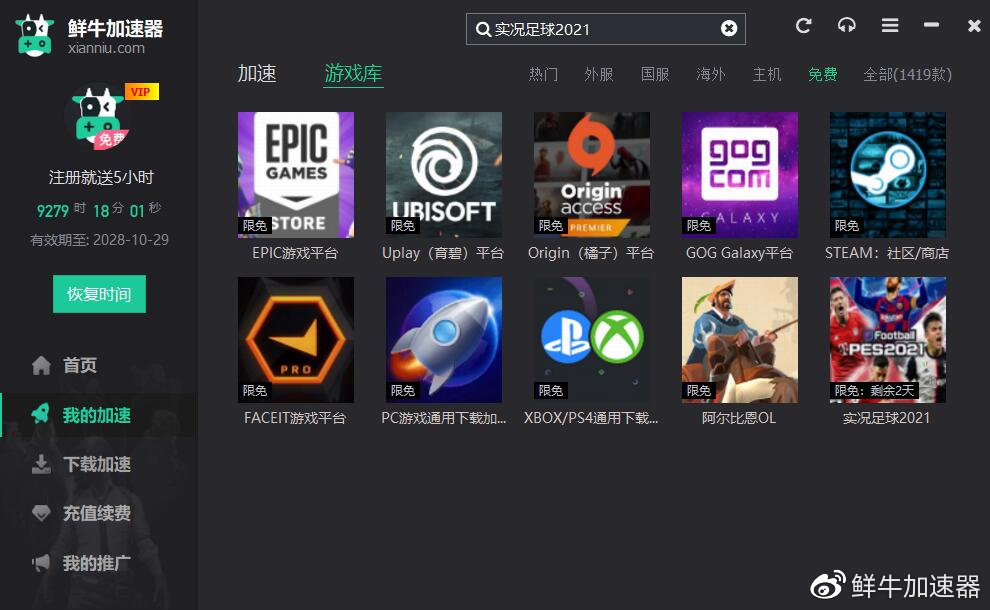The height and width of the screenshot is (610, 990).
Task: Select 我的加速 in the sidebar
Action: tap(89, 415)
